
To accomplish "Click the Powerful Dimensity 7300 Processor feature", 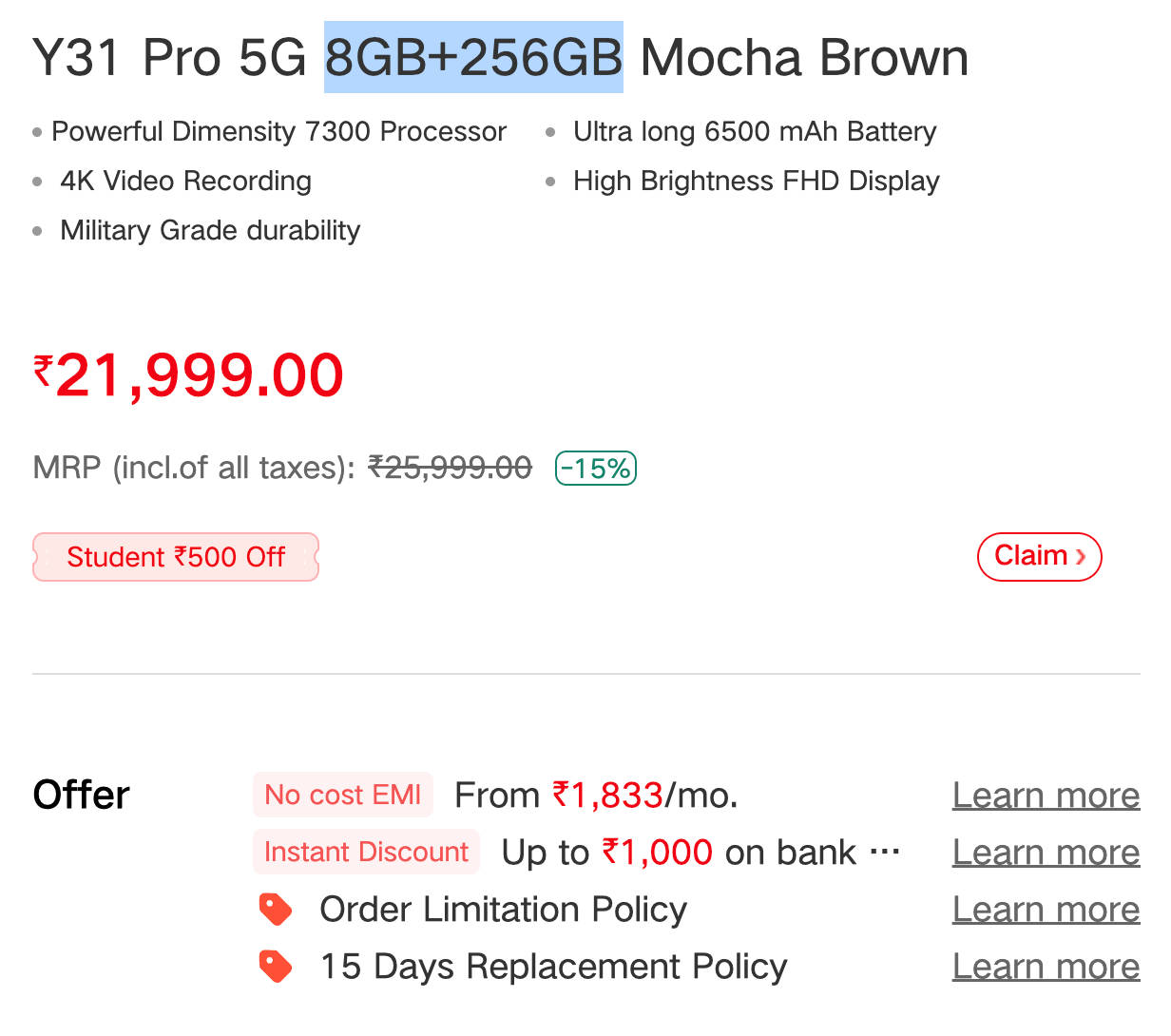I will [x=278, y=131].
